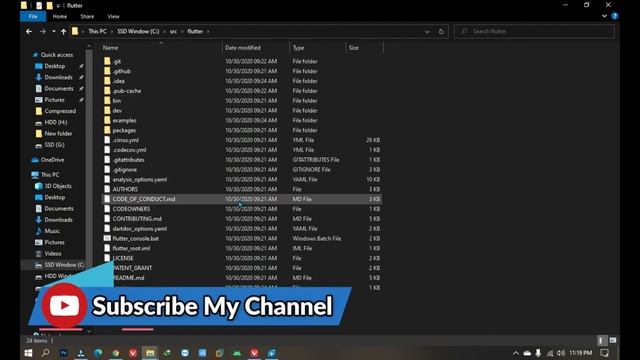Go back with the Back arrow

29,31
